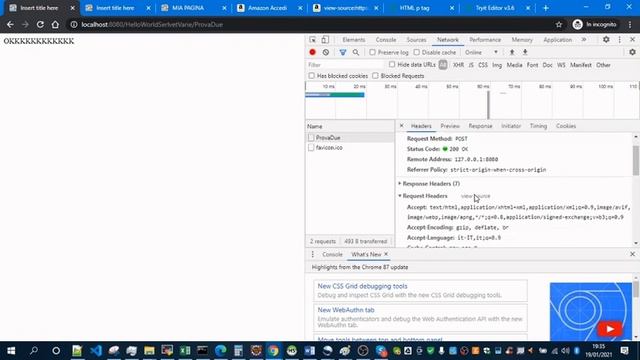This screenshot has height=360, width=640.
Task: Open the Application panel tab
Action: pyautogui.click(x=558, y=40)
